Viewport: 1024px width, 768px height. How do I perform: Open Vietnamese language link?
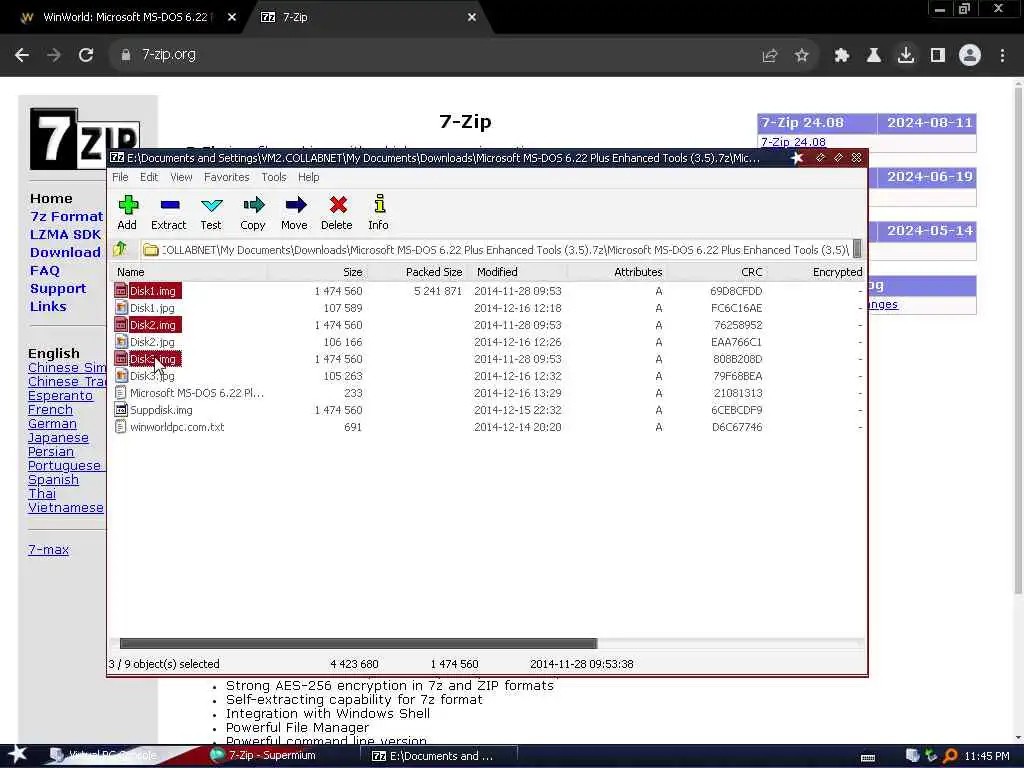click(65, 507)
